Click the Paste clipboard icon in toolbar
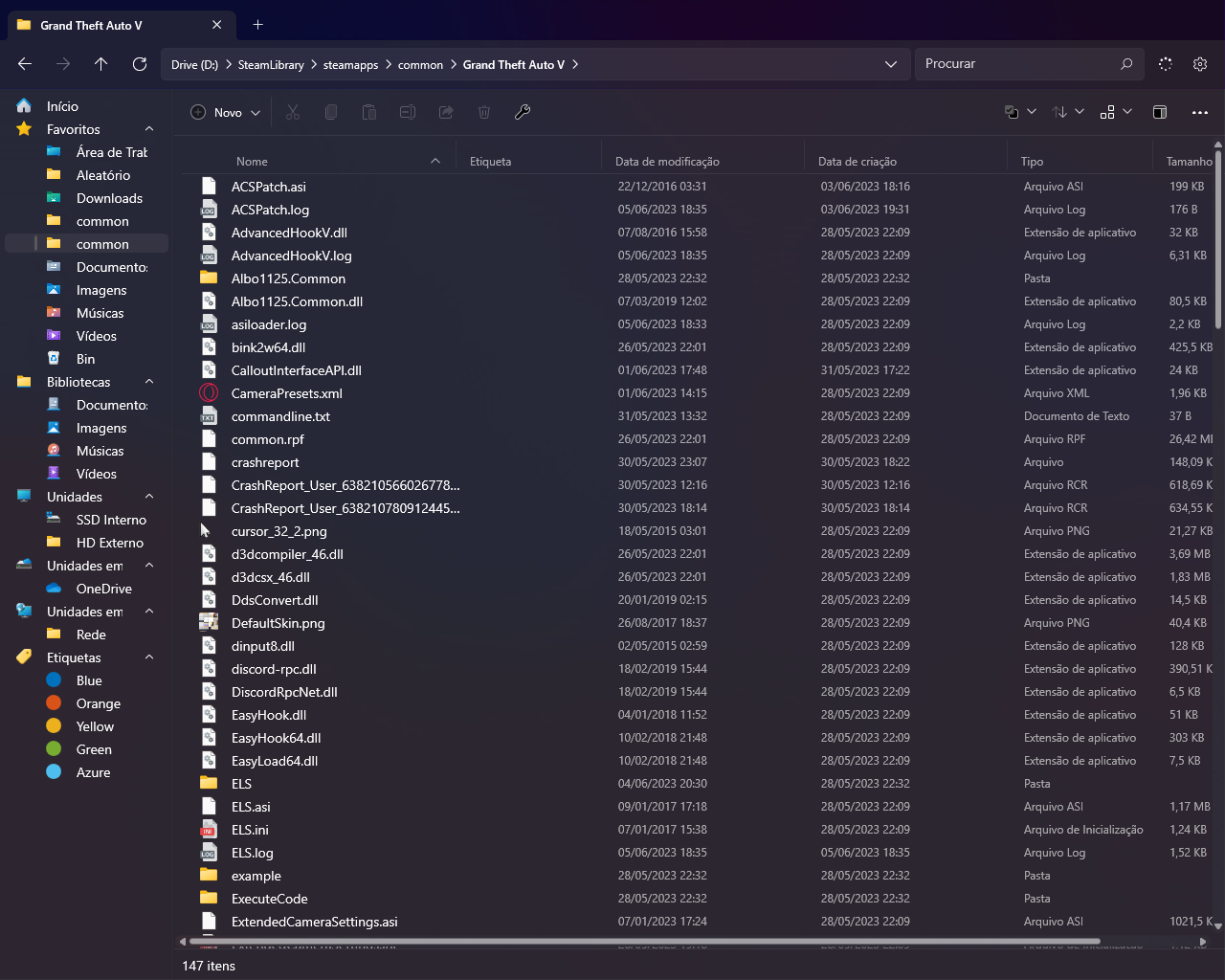The image size is (1225, 980). pyautogui.click(x=369, y=112)
